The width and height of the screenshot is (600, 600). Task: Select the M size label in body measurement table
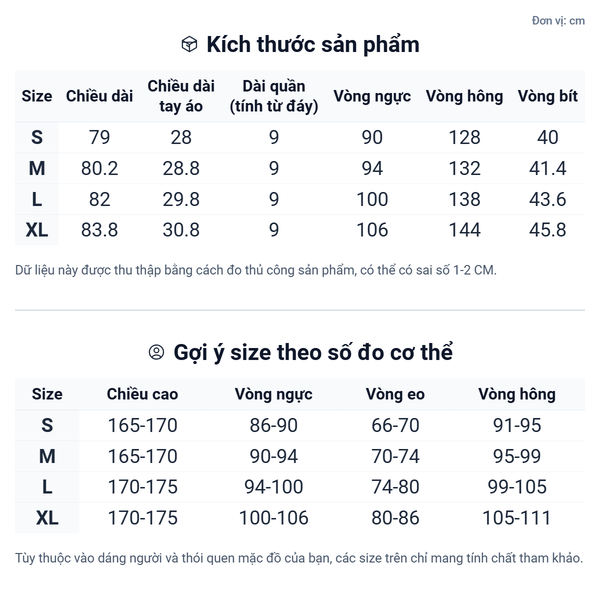(x=47, y=457)
